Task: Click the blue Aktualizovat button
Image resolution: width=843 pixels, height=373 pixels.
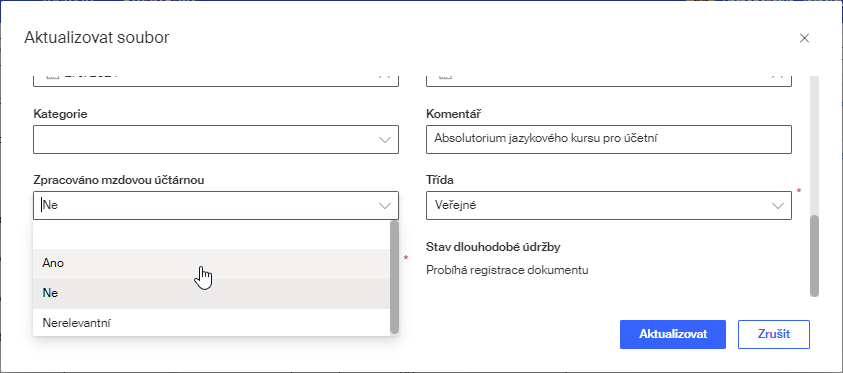Action: [x=673, y=334]
